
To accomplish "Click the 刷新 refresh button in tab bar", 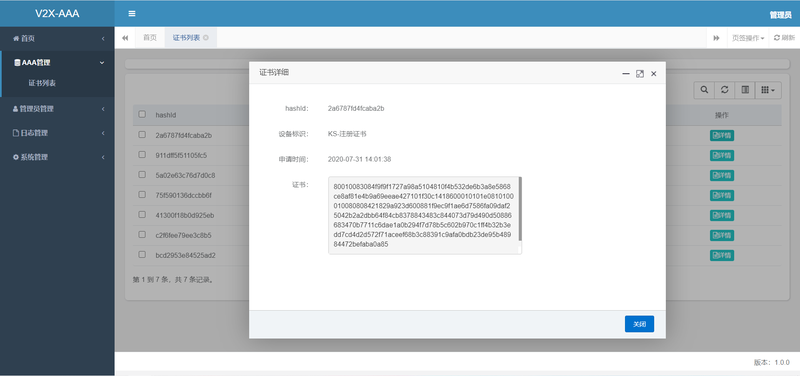I will point(784,38).
